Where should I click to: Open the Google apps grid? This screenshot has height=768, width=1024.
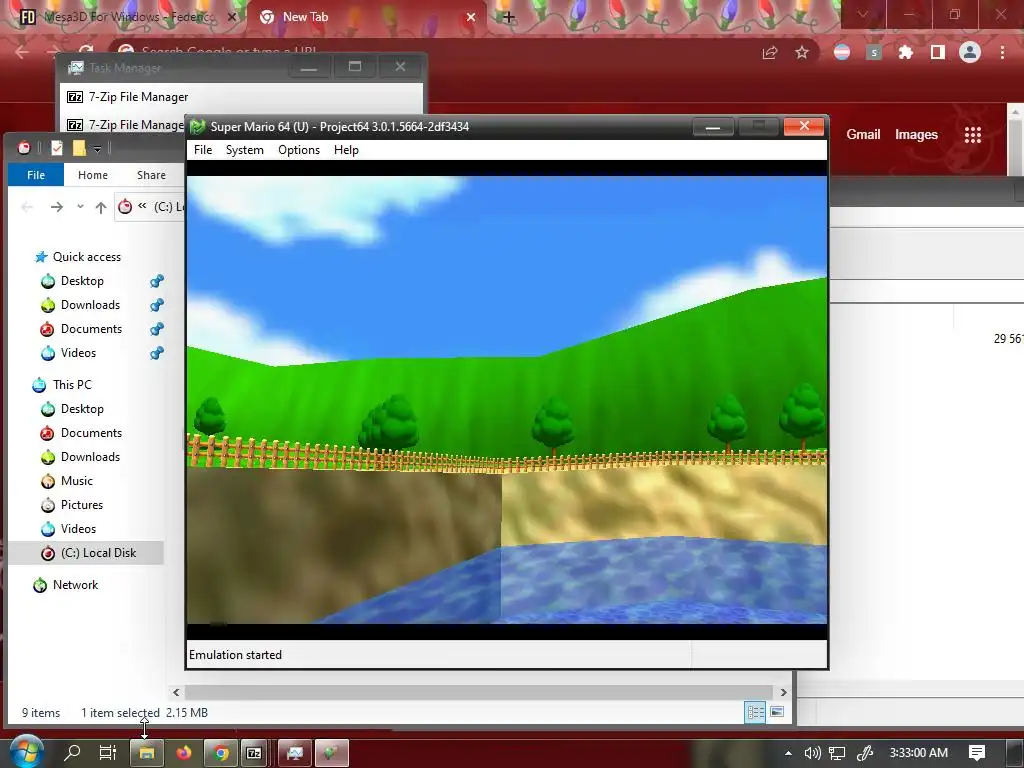point(973,135)
